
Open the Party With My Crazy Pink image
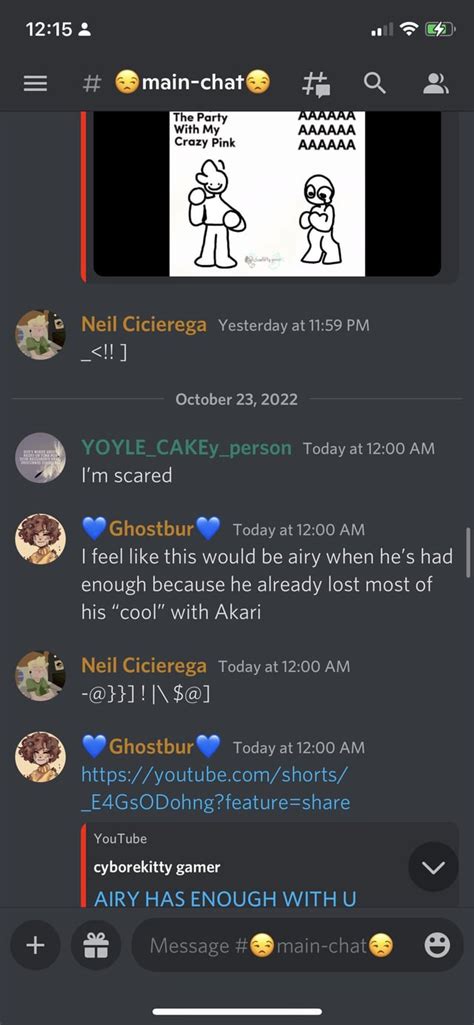[x=267, y=193]
